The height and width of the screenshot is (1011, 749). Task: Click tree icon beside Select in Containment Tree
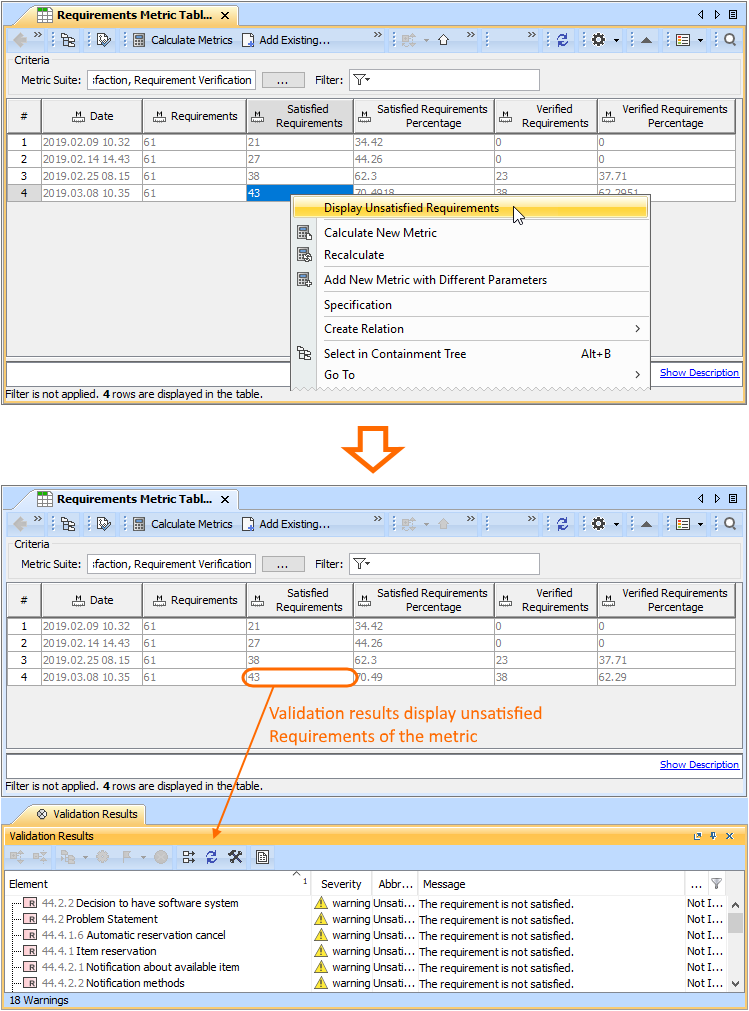pos(304,353)
